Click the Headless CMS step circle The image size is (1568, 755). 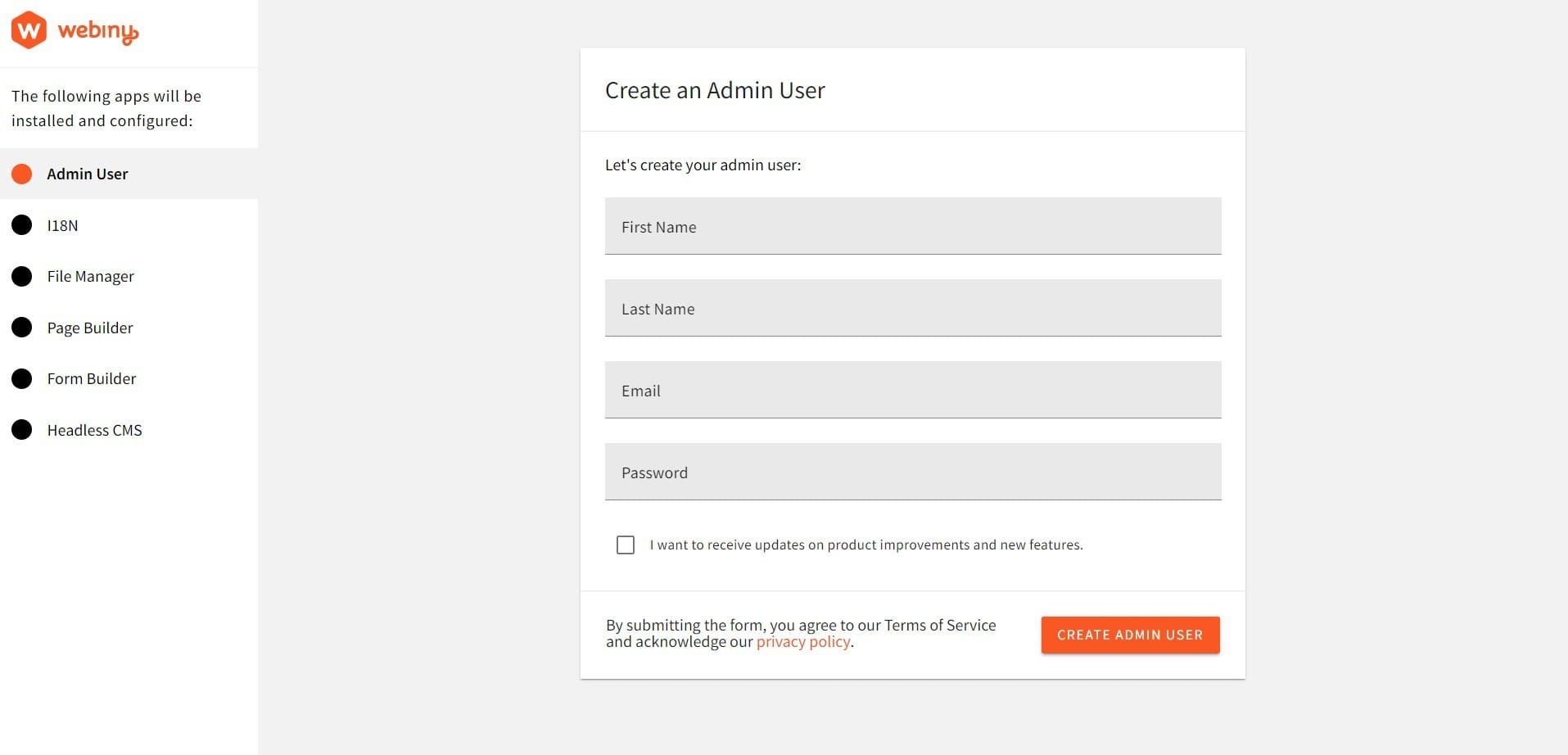(22, 430)
